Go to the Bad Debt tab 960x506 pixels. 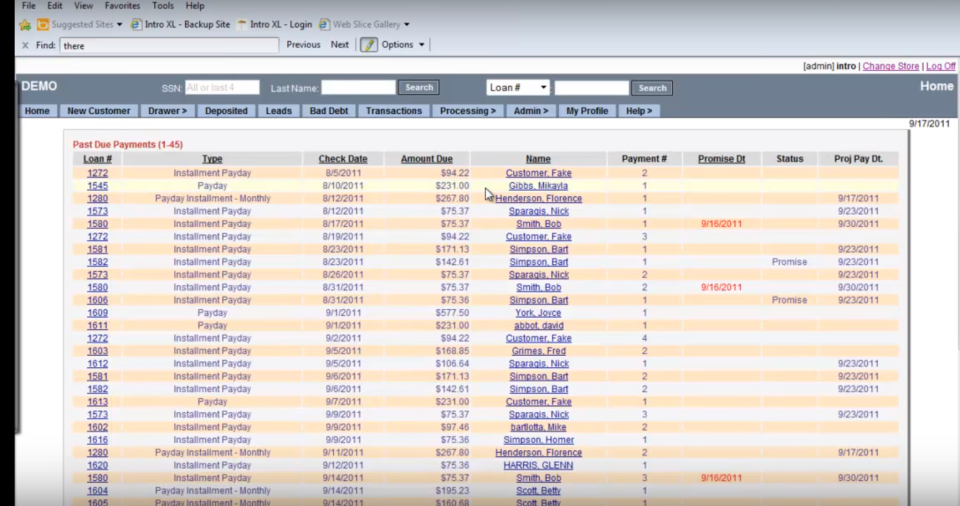[329, 111]
